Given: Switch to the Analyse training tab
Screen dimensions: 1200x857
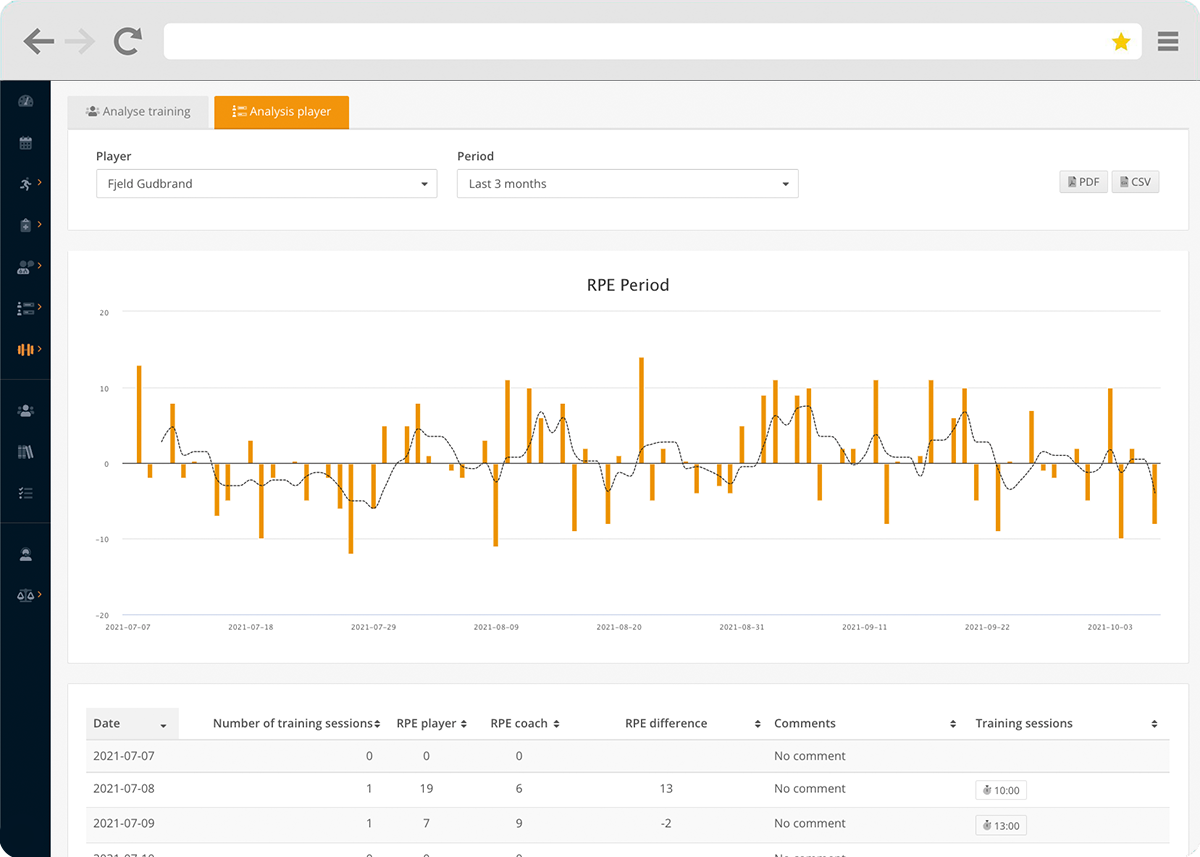Looking at the screenshot, I should pos(138,112).
